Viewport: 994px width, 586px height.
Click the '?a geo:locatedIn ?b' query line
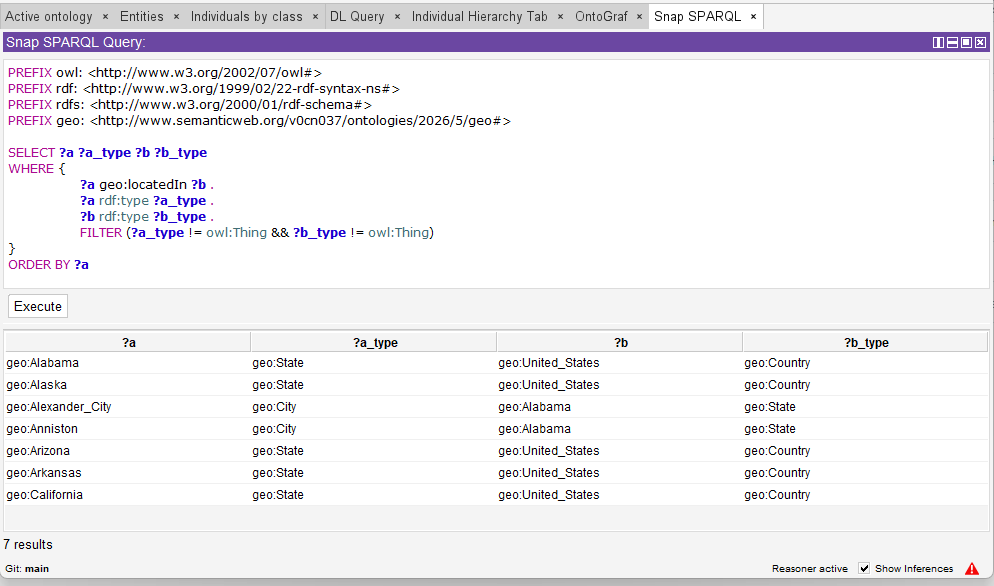point(146,185)
